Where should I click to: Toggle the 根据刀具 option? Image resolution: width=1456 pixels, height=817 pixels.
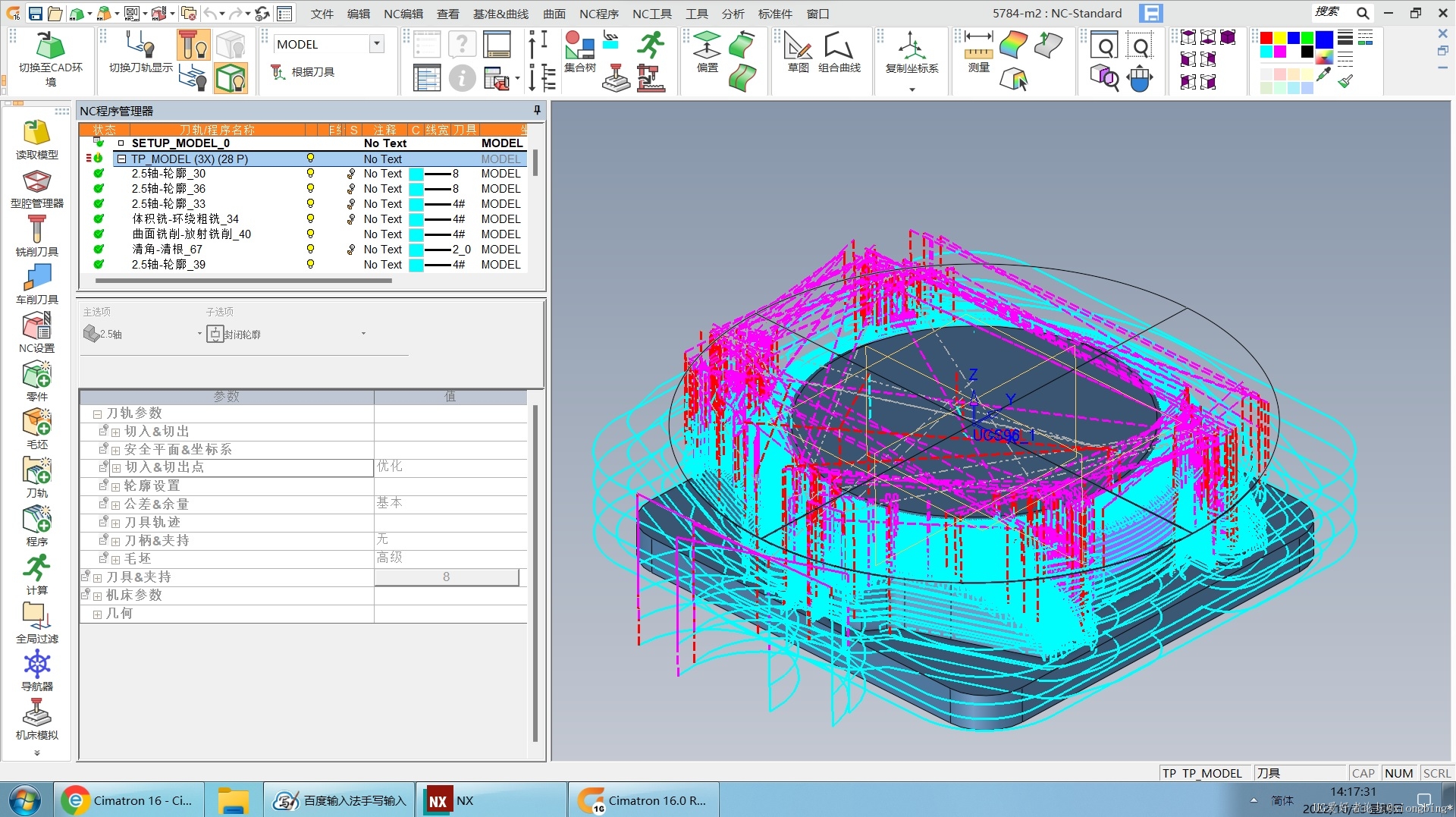click(x=303, y=72)
